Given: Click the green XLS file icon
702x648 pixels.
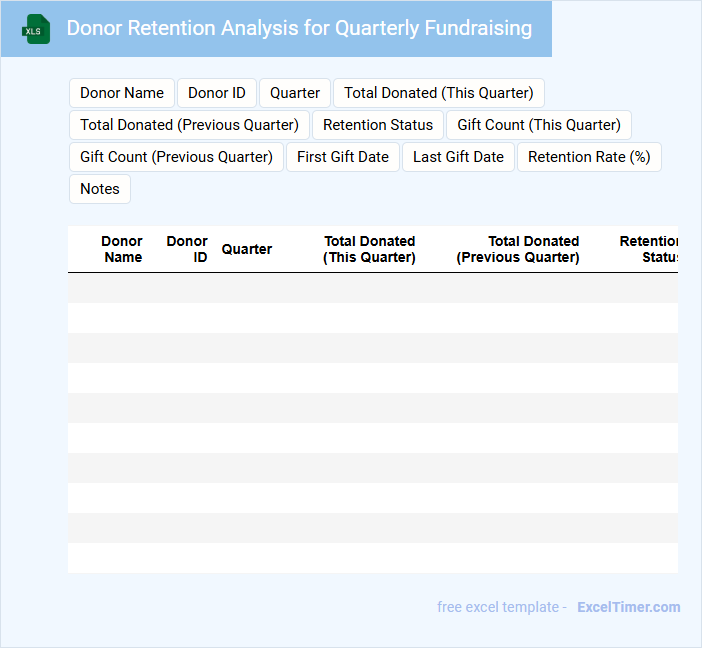Looking at the screenshot, I should (x=37, y=29).
